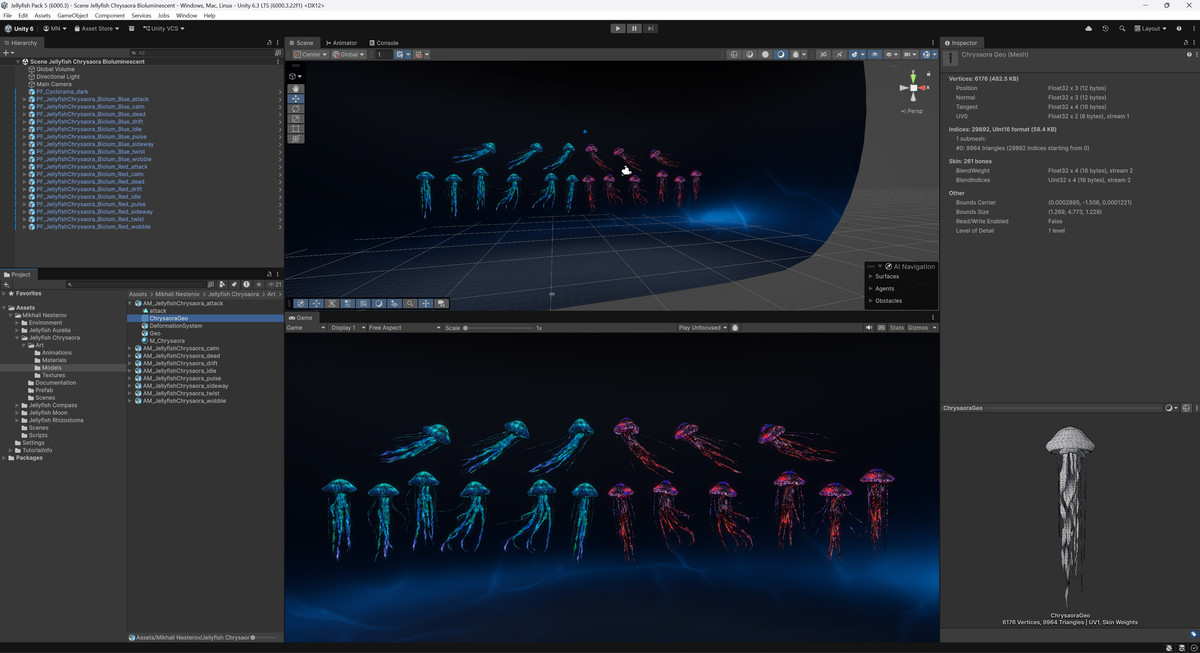Select the Transform tool in Scene toolbar
This screenshot has height=653, width=1200.
[296, 139]
